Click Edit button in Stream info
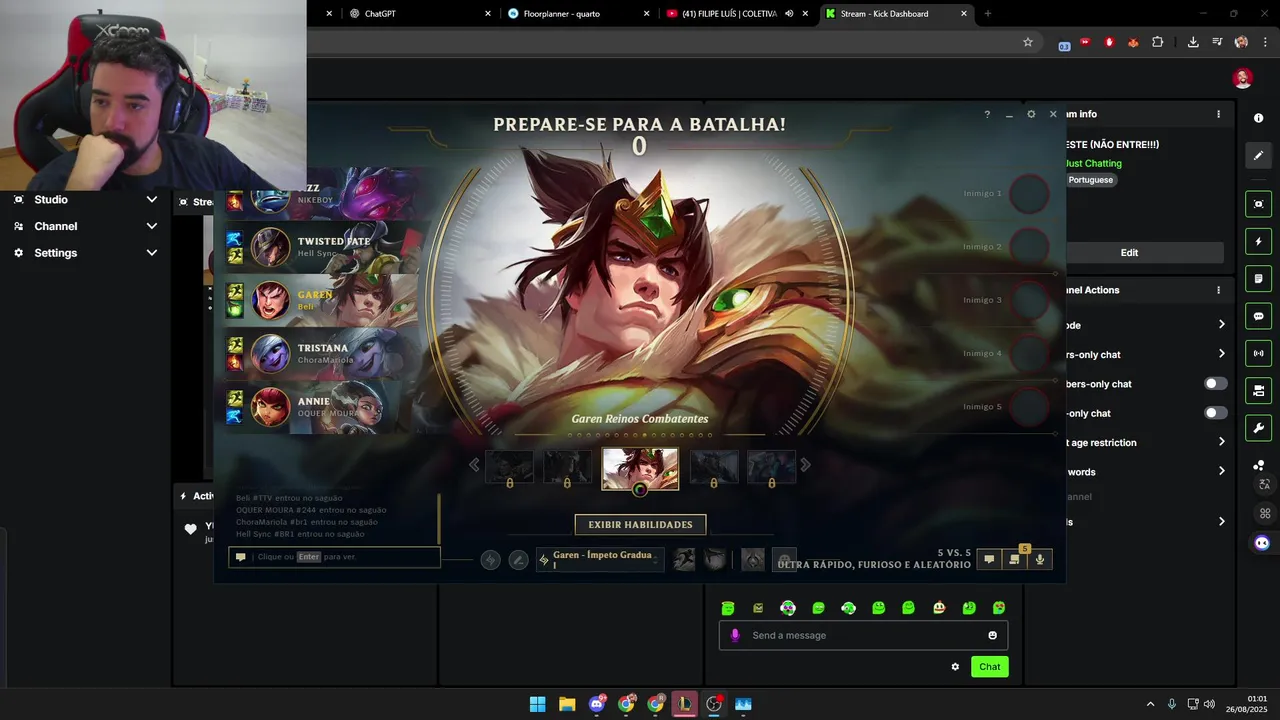The image size is (1280, 720). tap(1129, 253)
